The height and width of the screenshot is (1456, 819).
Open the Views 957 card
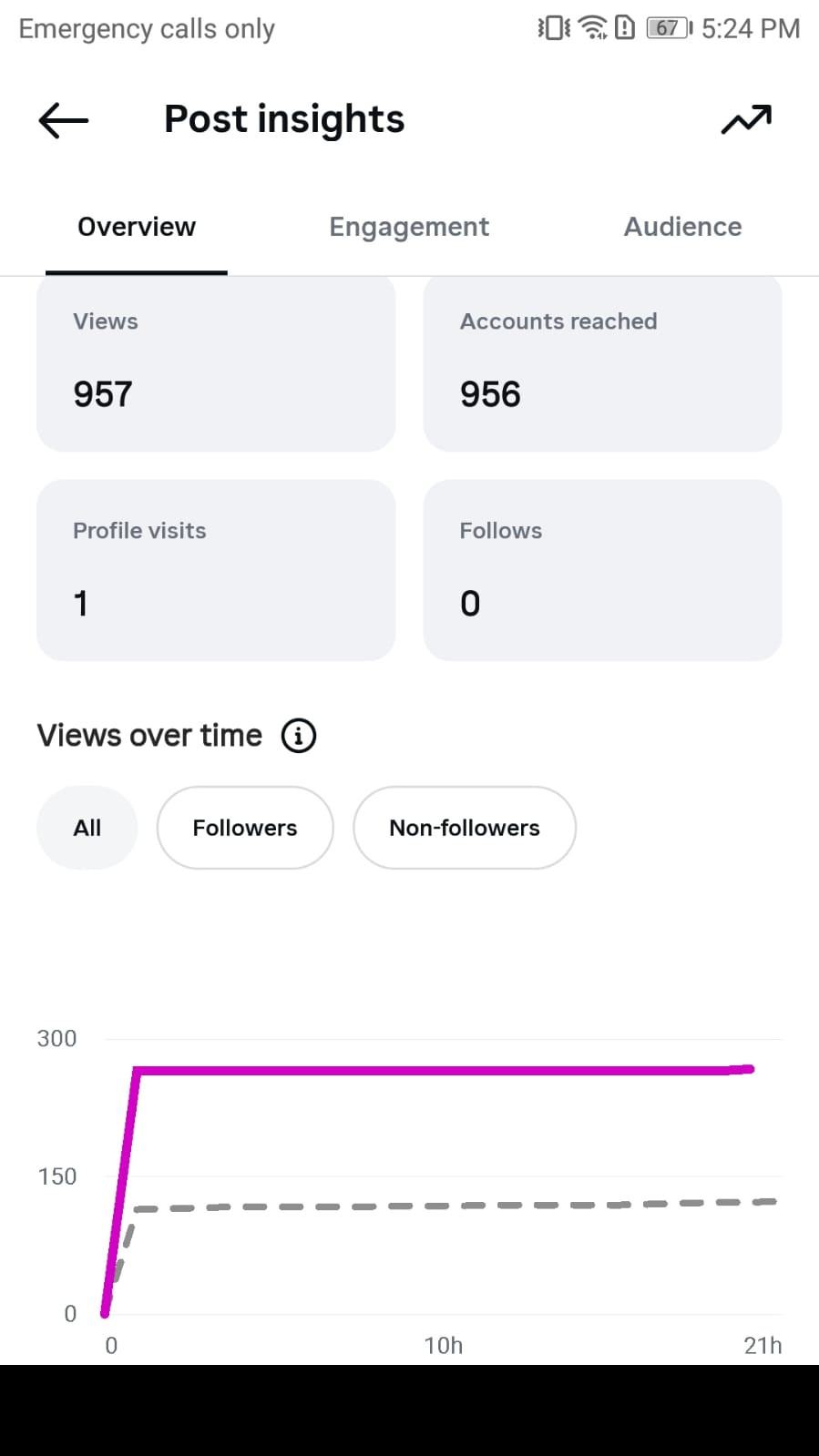tap(216, 364)
